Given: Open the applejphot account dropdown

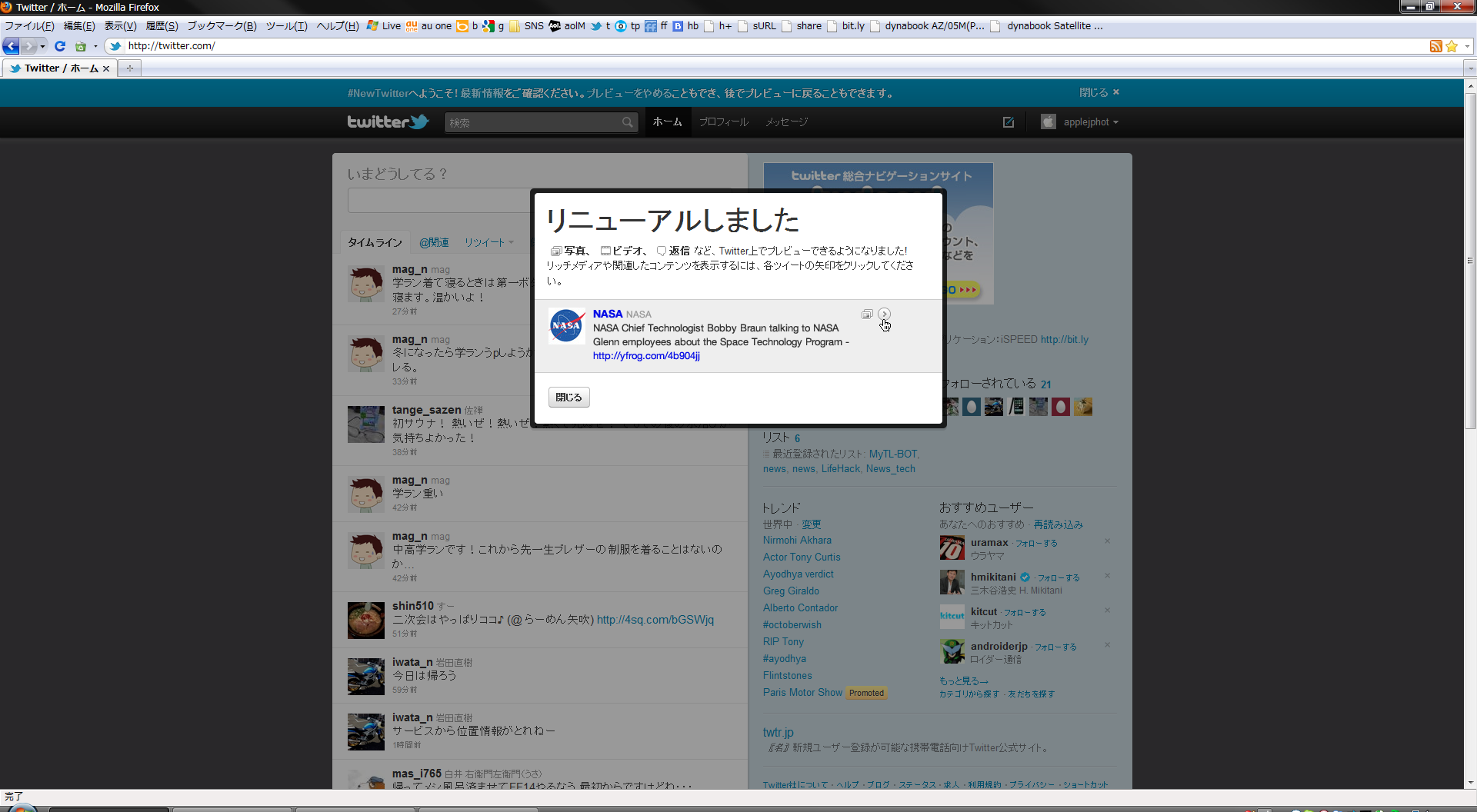Looking at the screenshot, I should click(1080, 122).
